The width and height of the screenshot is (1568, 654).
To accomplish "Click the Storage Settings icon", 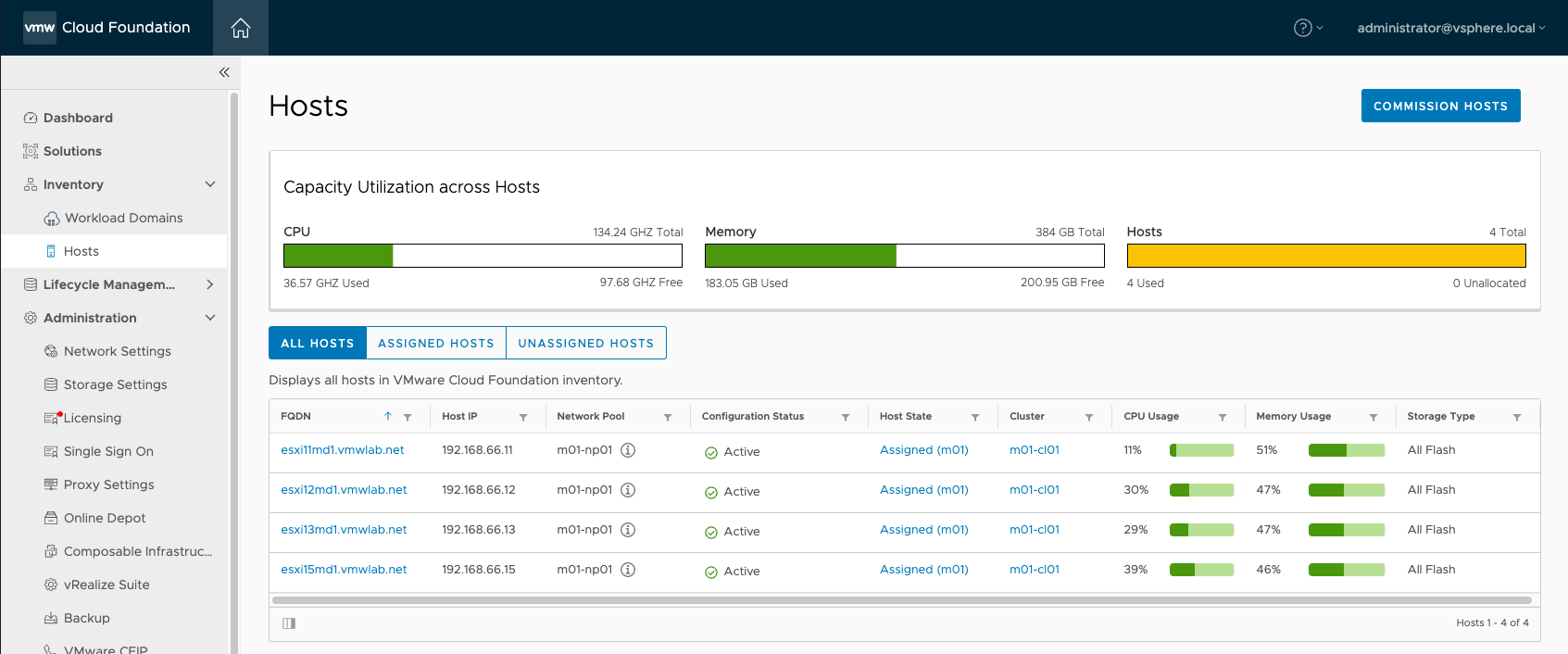I will point(51,384).
